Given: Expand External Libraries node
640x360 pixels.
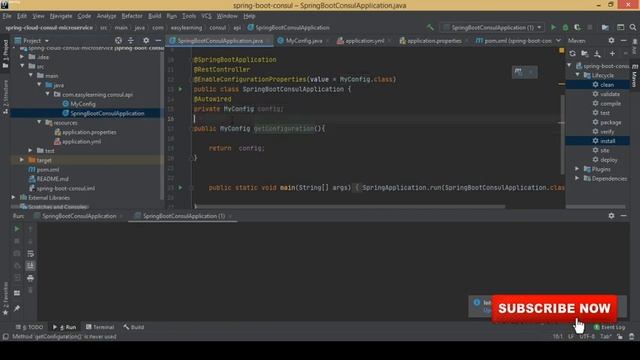Looking at the screenshot, I should pyautogui.click(x=14, y=198).
